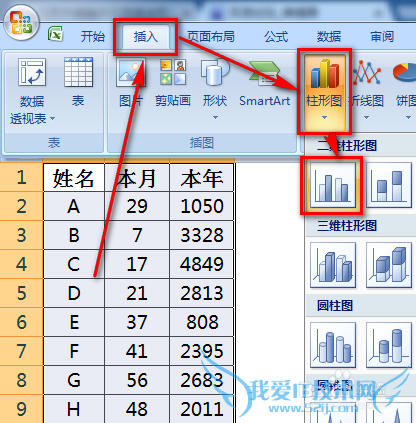The height and width of the screenshot is (423, 416).
Task: Click the cell containing 21
Action: click(137, 293)
